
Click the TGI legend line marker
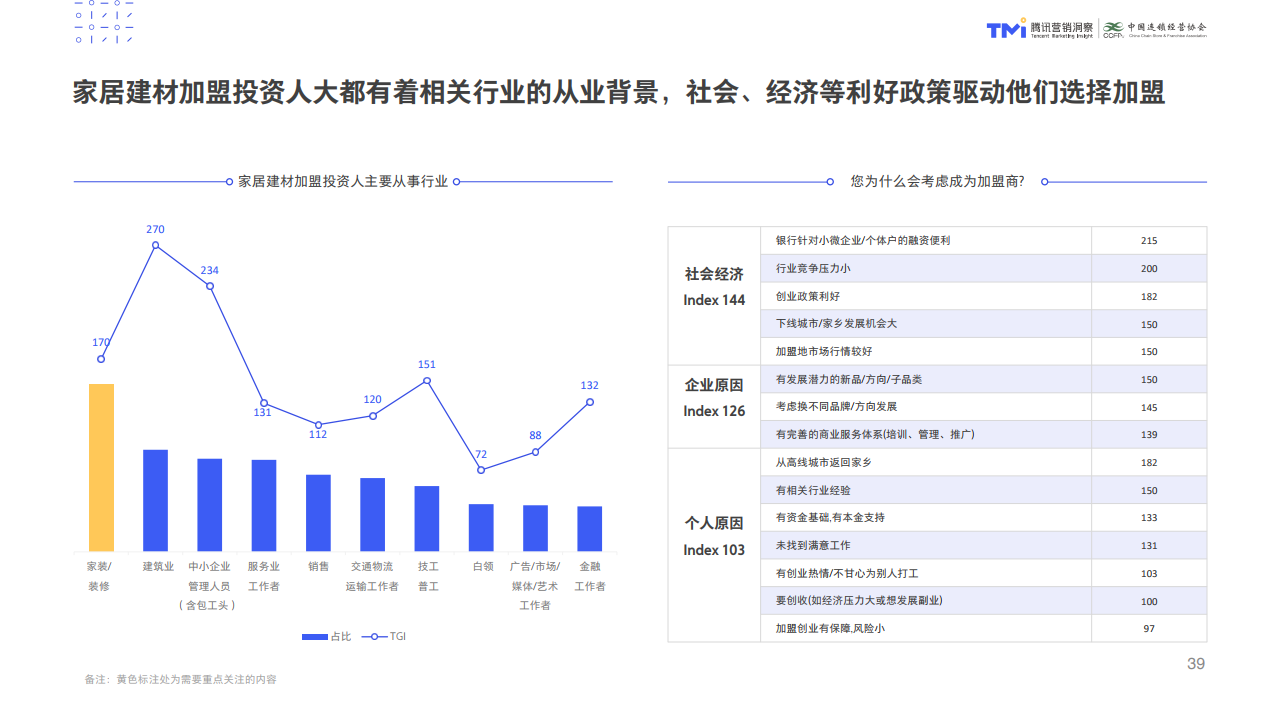point(375,637)
